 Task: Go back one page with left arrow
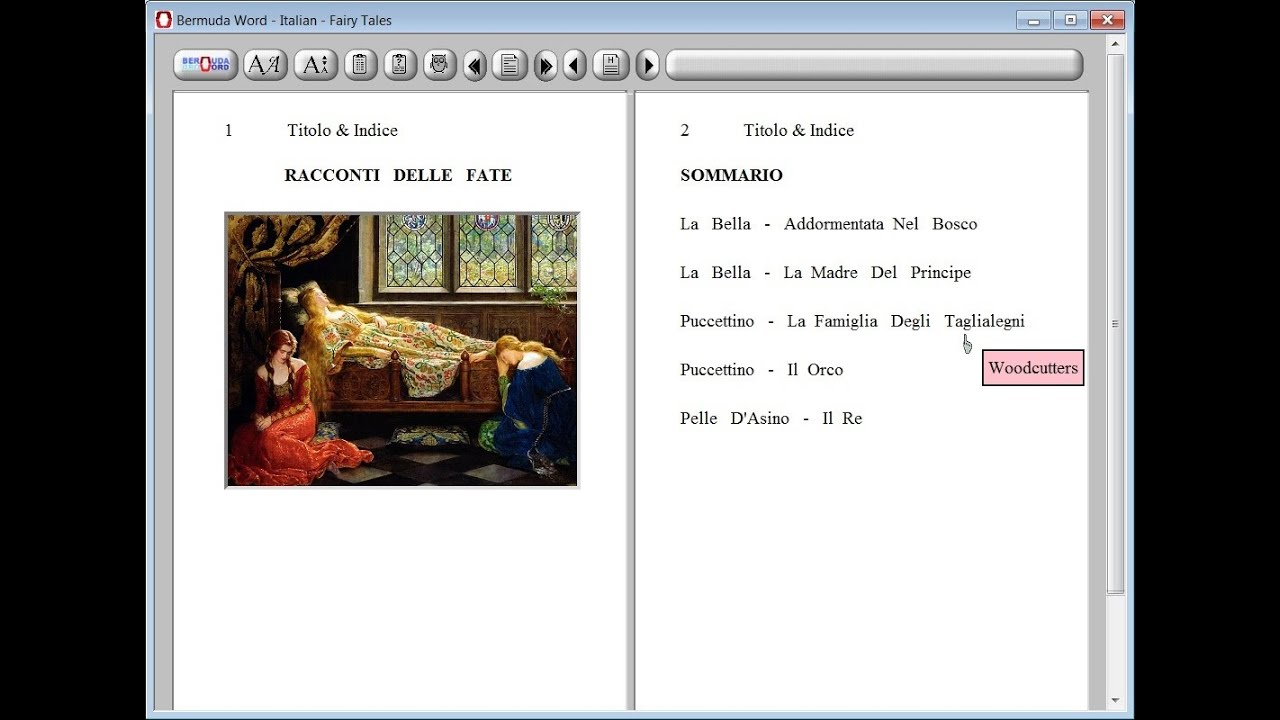tap(574, 66)
